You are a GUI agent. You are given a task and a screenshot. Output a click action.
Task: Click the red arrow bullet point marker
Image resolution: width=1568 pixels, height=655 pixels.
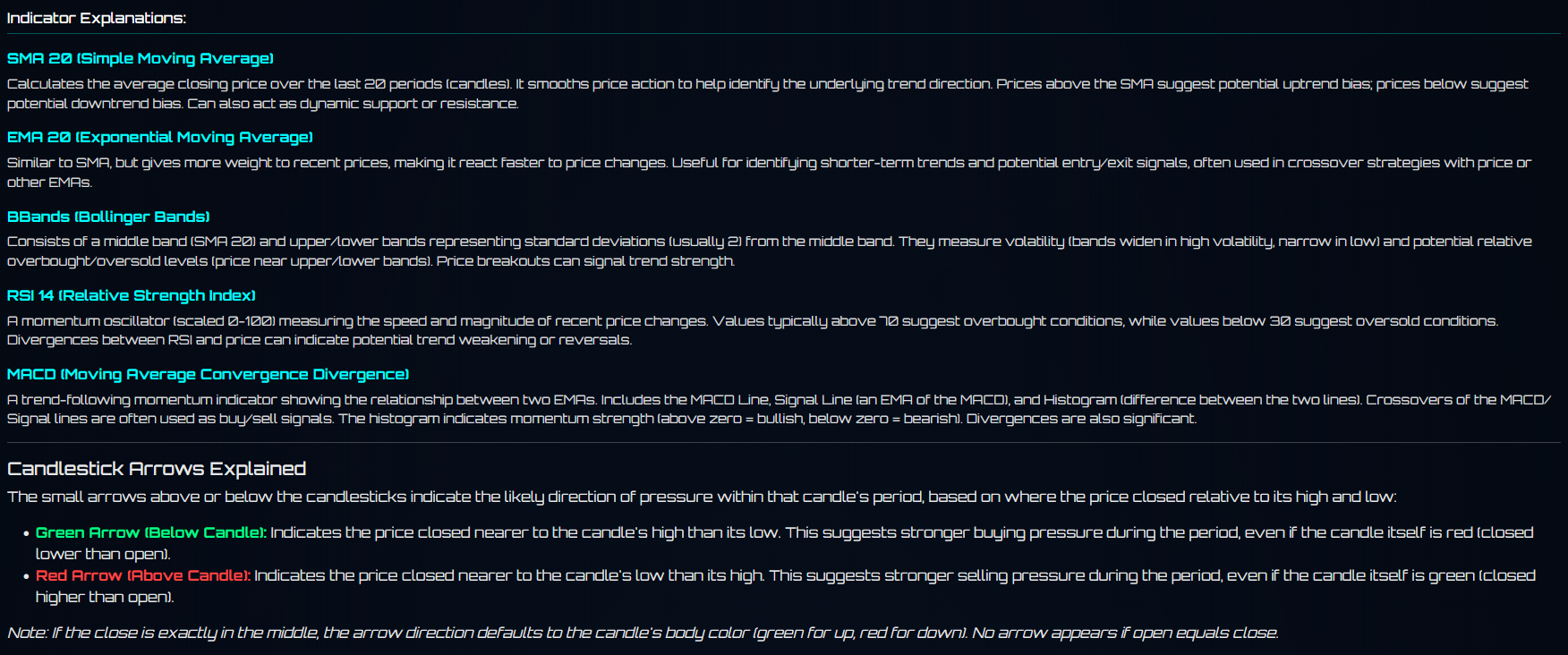click(x=27, y=576)
